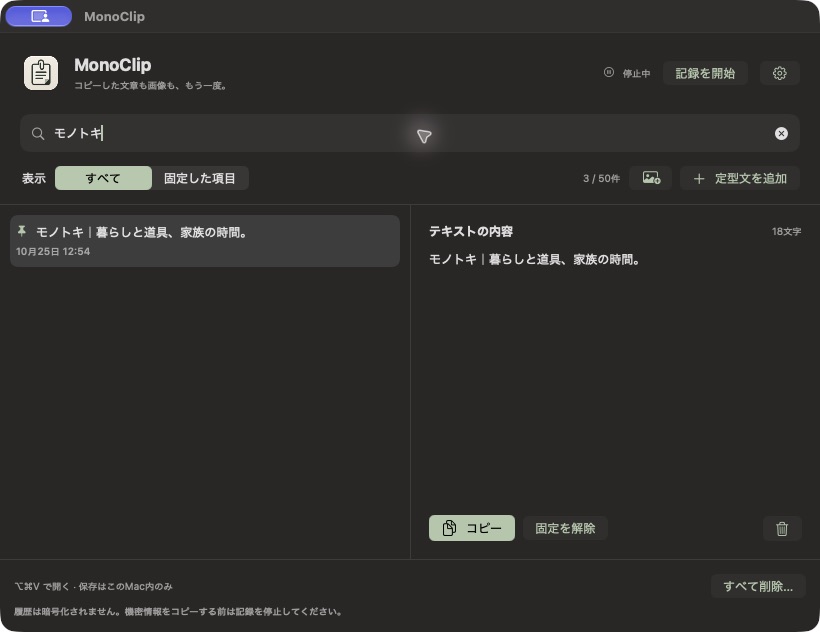Copy the text with the コピー button
The height and width of the screenshot is (632, 820).
472,528
